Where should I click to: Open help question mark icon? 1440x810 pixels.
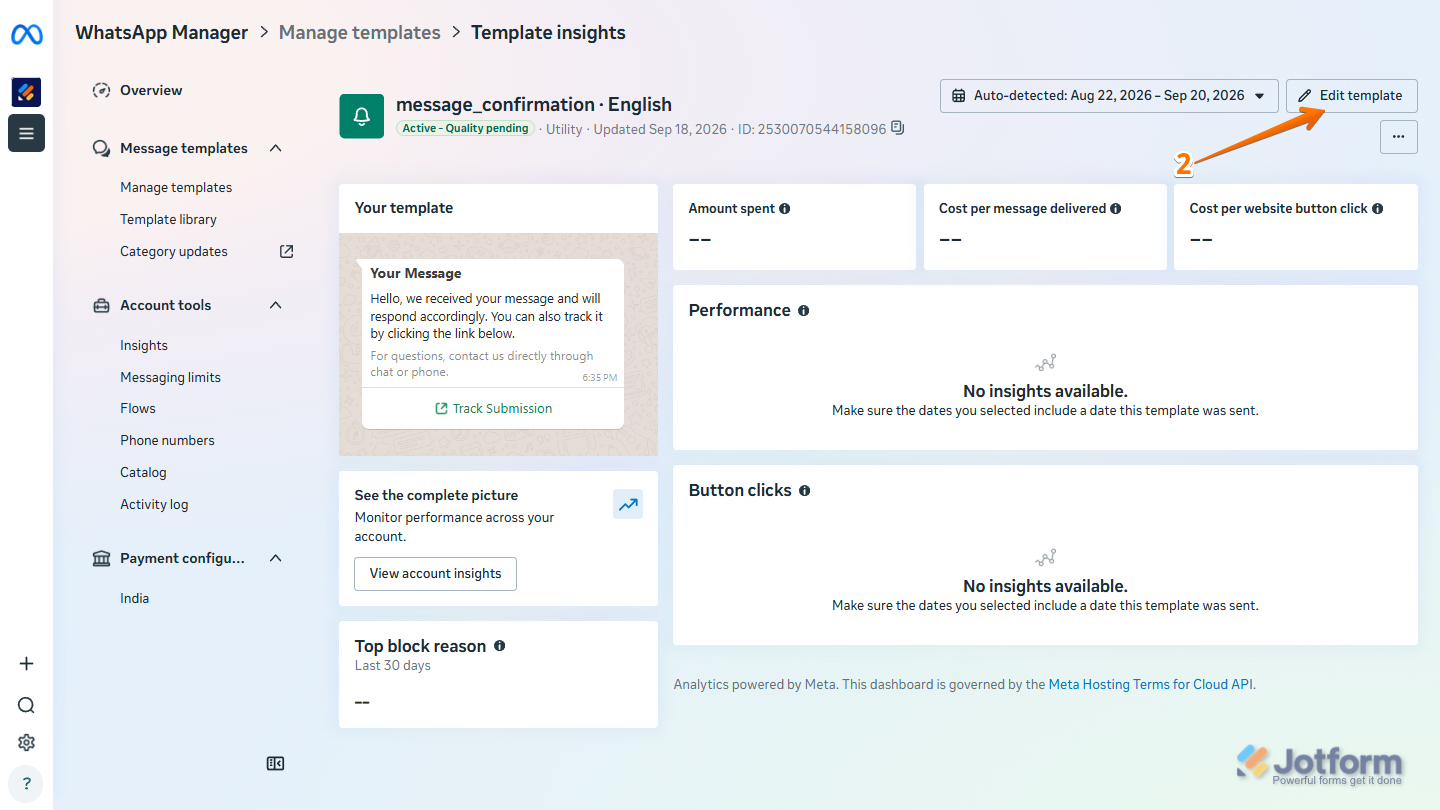[26, 784]
